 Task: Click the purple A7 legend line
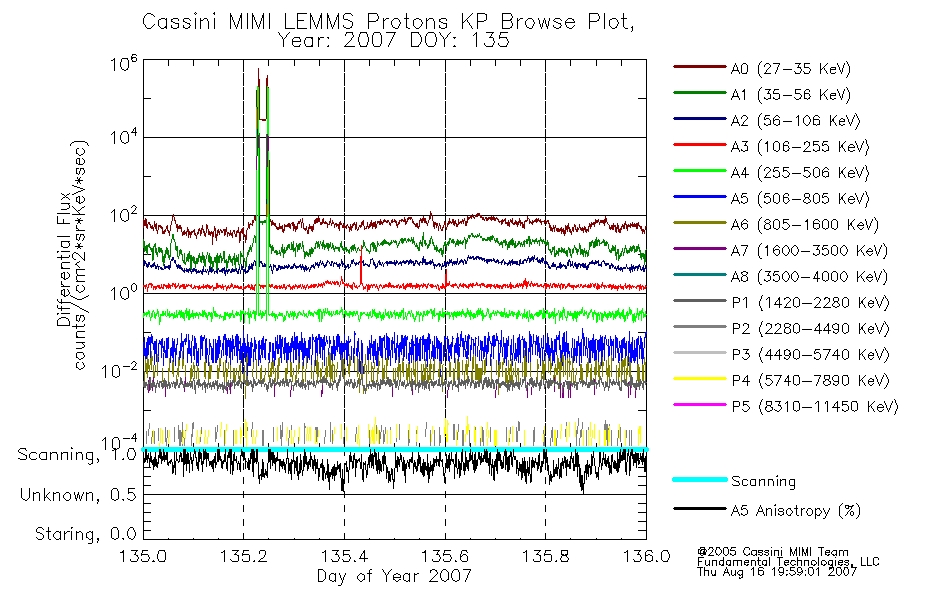click(x=699, y=248)
